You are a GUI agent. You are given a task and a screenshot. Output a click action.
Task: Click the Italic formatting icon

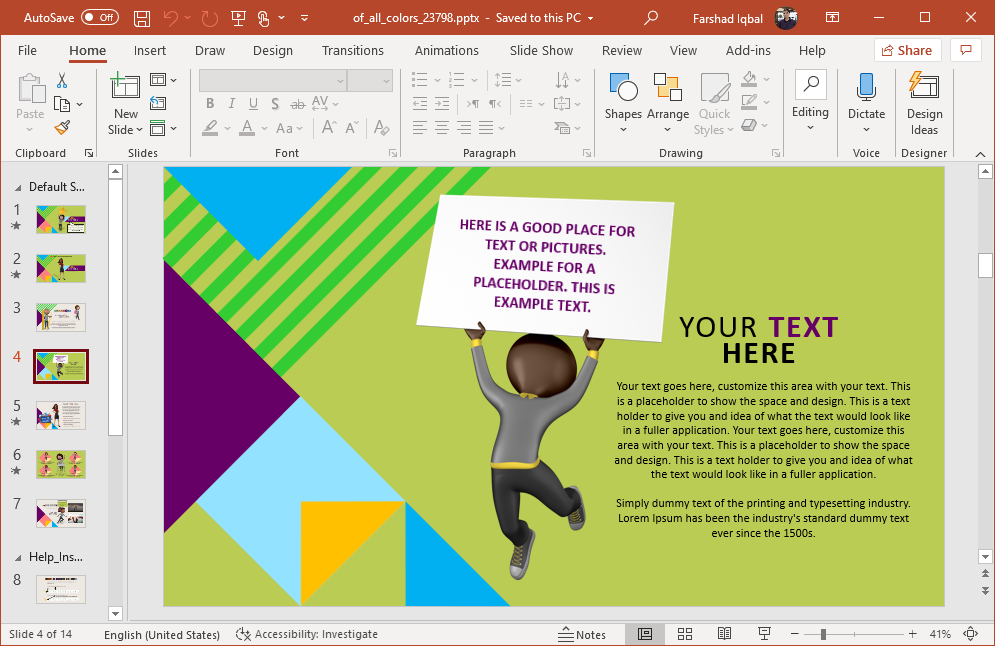231,103
